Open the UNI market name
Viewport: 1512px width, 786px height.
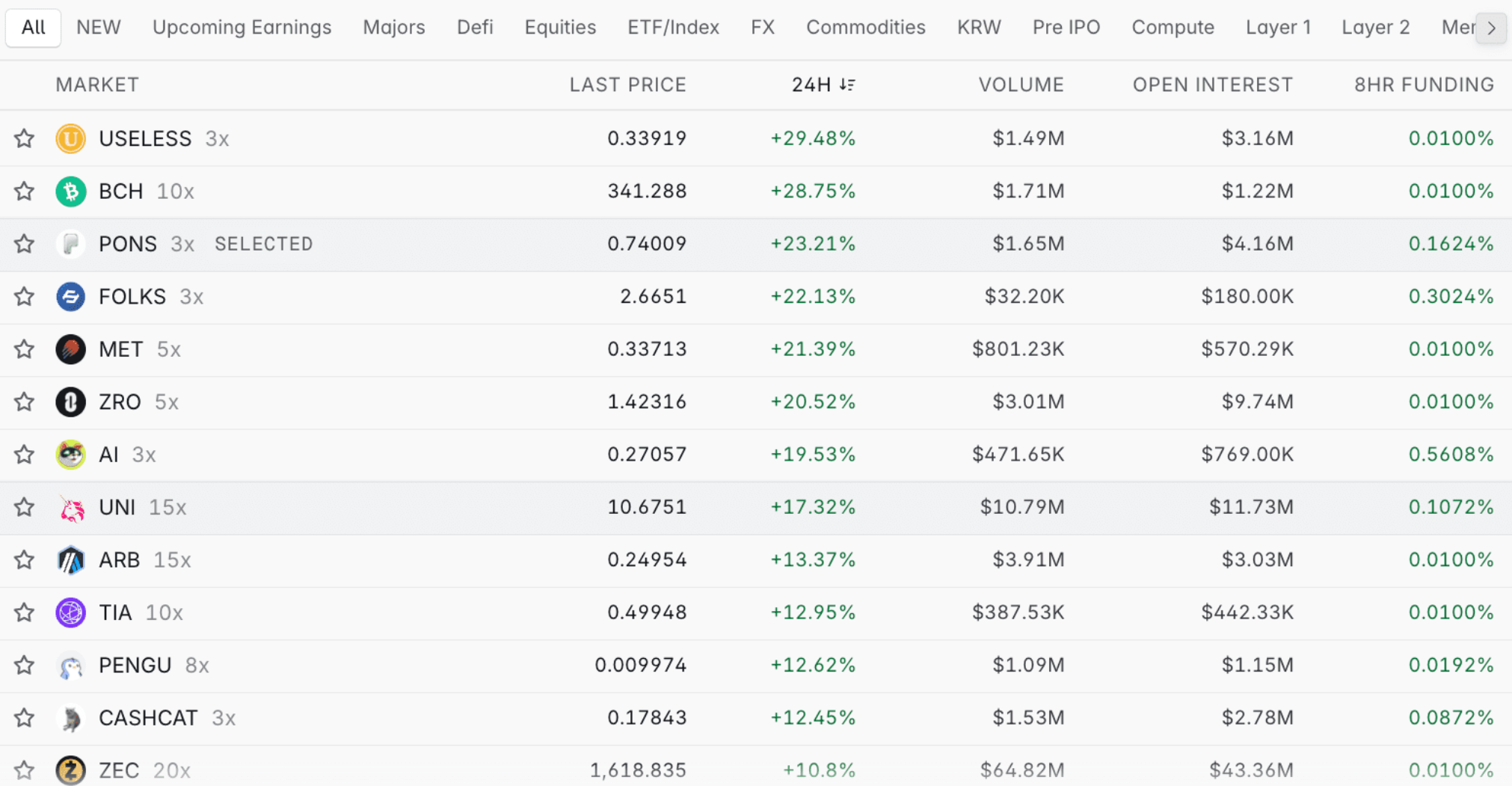pyautogui.click(x=117, y=508)
